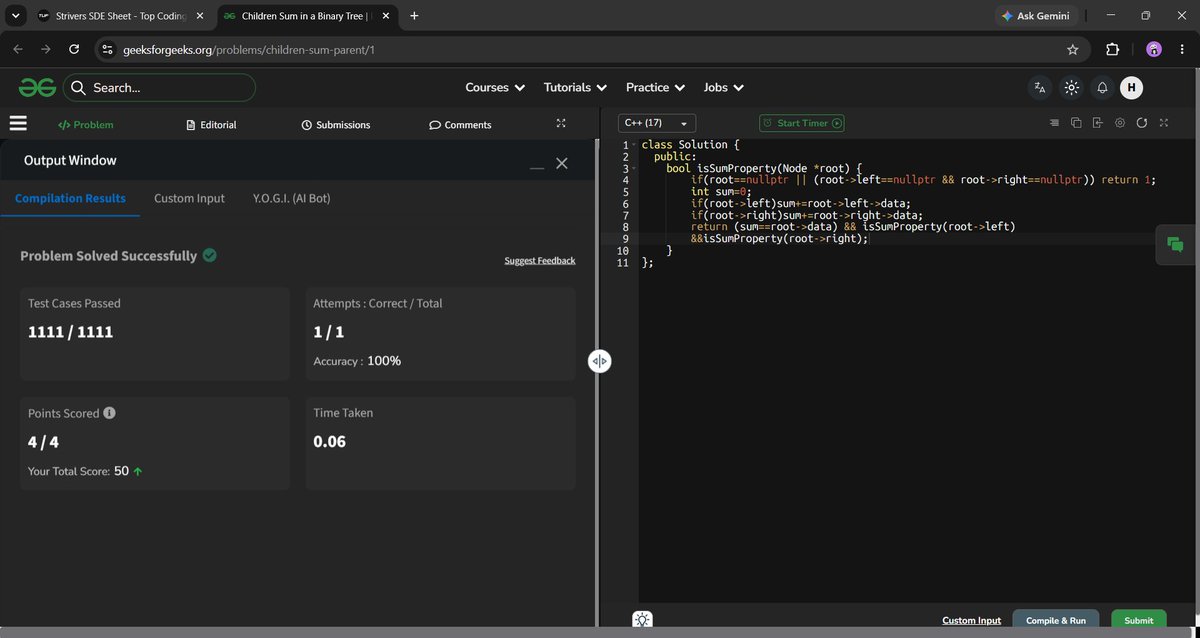Screen dimensions: 1200x638
Task: Click the 'Problem Solved Successfully' text
Action: pyautogui.click(x=109, y=256)
